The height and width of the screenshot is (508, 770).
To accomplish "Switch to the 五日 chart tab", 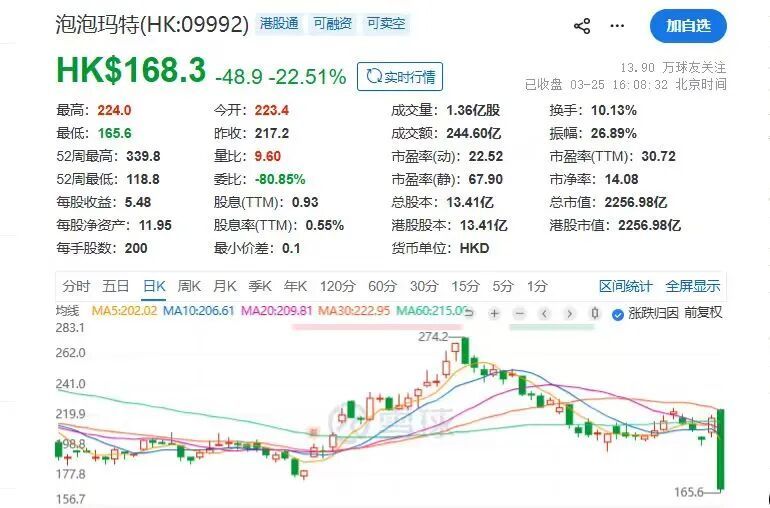I will [116, 285].
